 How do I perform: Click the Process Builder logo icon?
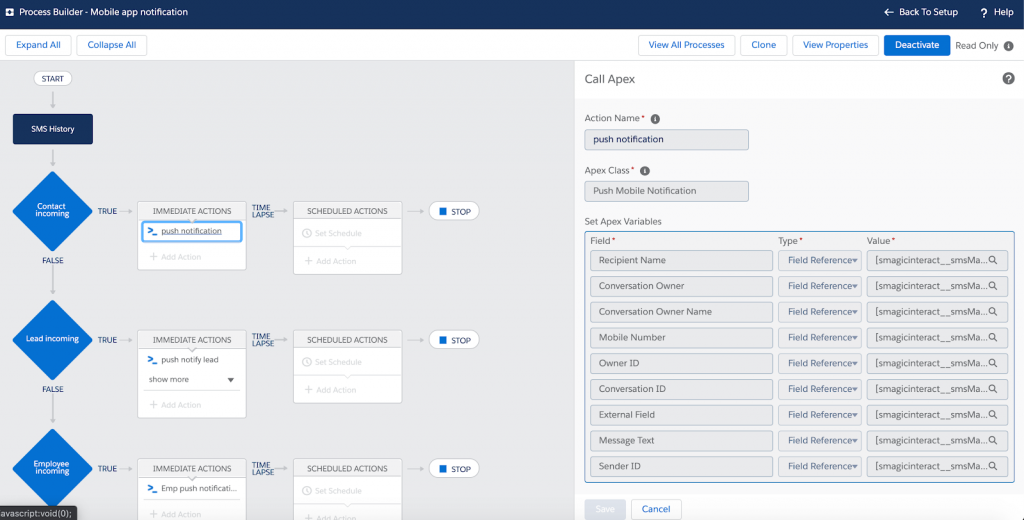click(9, 12)
